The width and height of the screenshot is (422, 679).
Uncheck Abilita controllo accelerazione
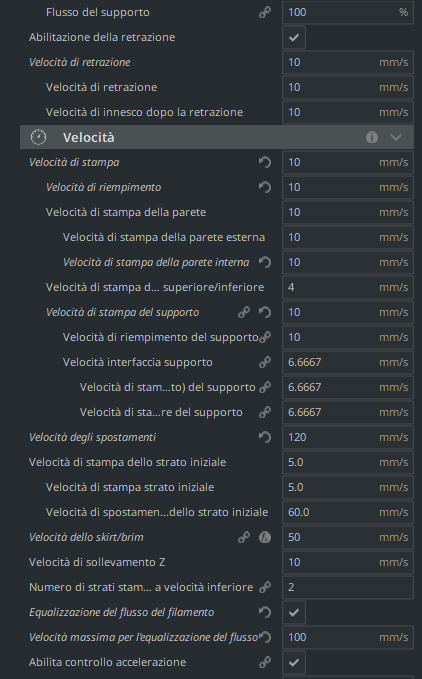coord(294,662)
